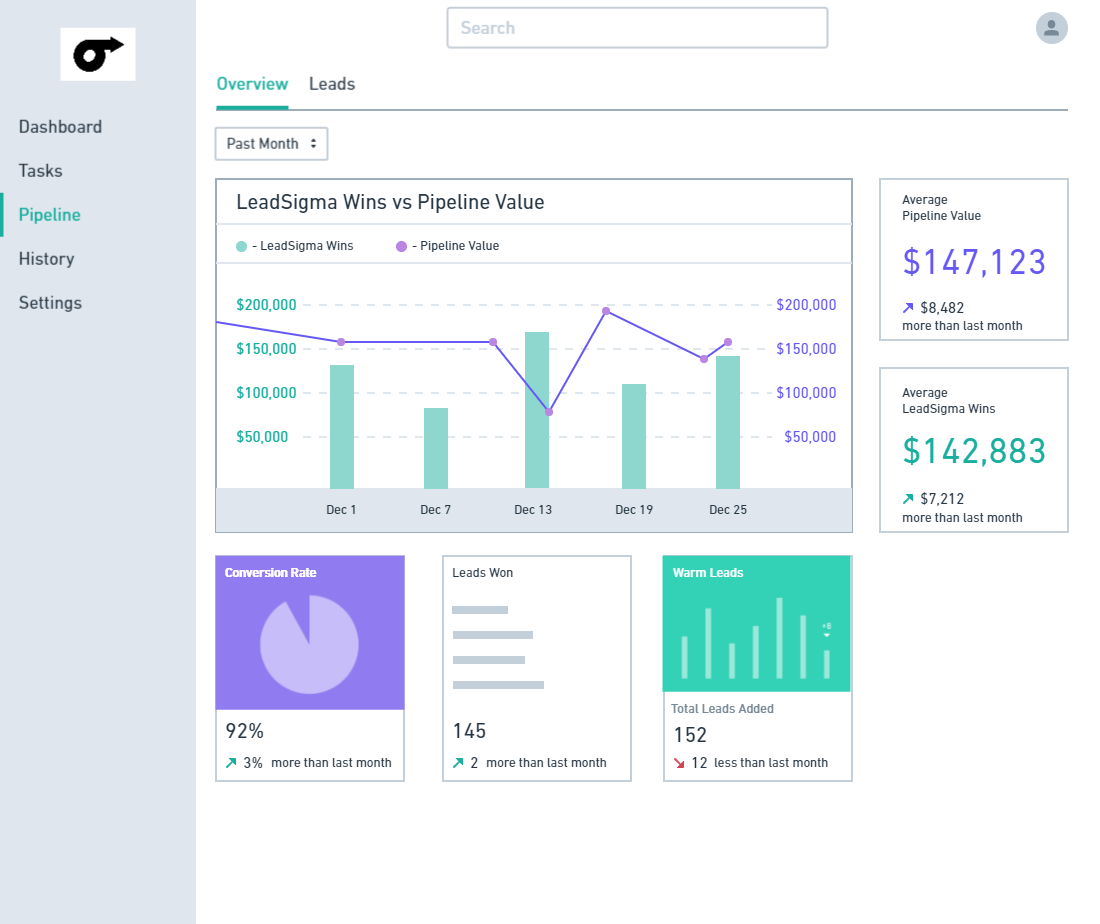Image resolution: width=1100 pixels, height=924 pixels.
Task: Click the Total Leads Added label
Action: click(x=722, y=709)
